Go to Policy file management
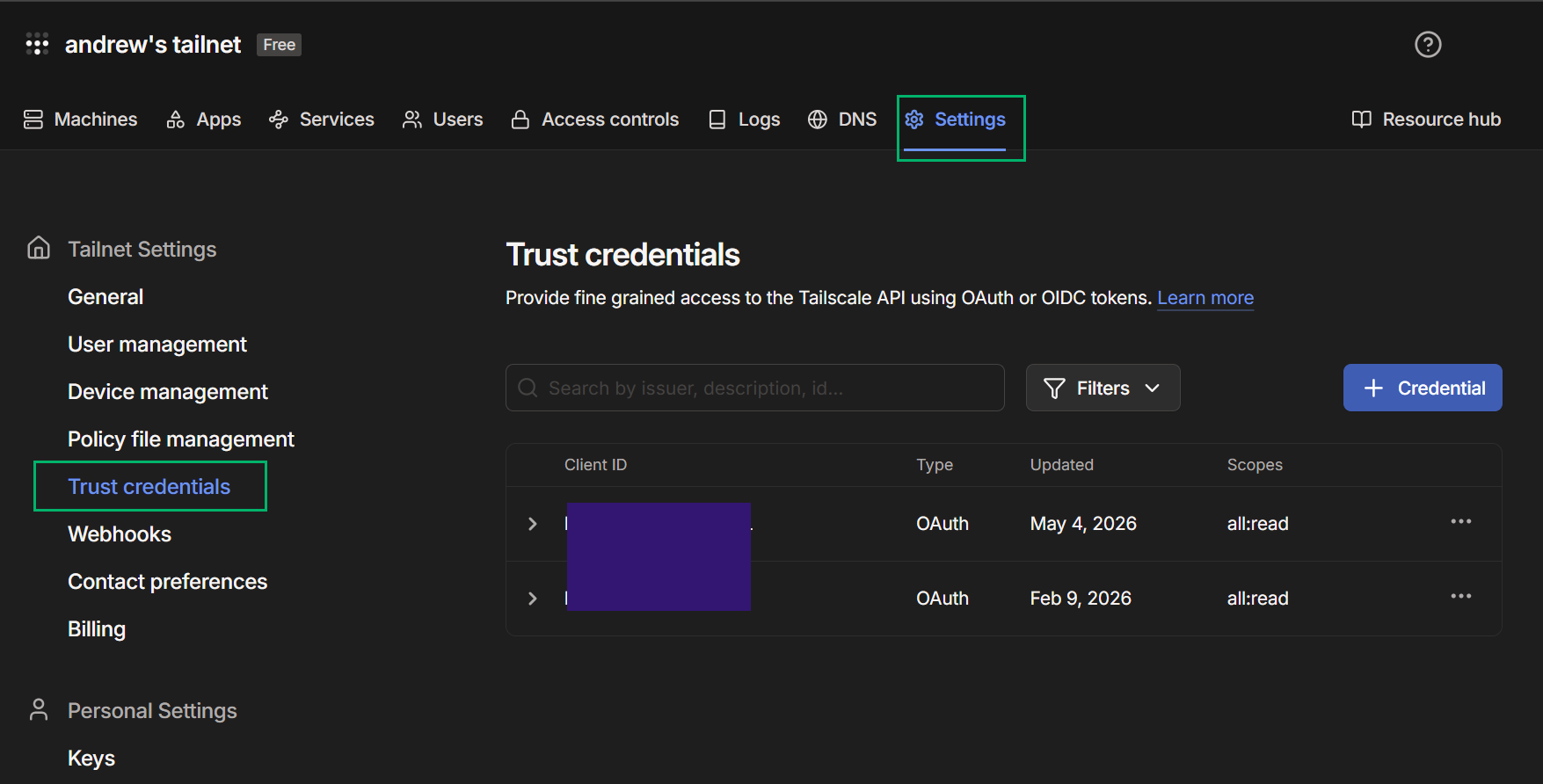This screenshot has width=1543, height=784. coord(181,439)
